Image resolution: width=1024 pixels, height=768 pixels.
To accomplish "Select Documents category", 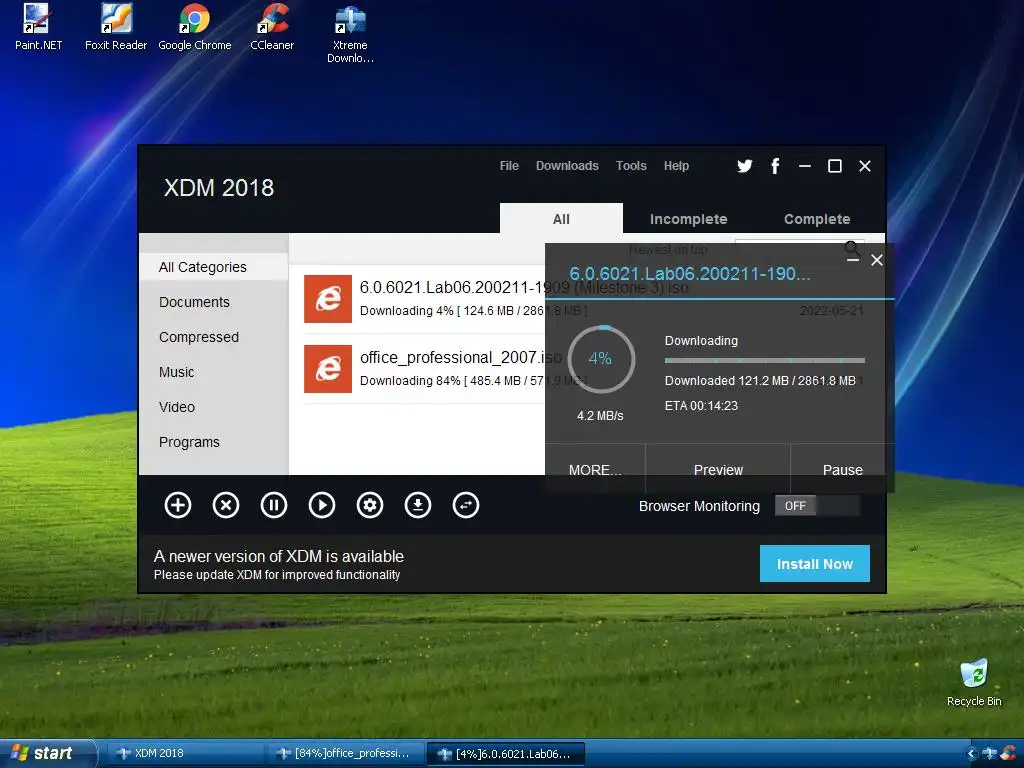I will click(214, 302).
